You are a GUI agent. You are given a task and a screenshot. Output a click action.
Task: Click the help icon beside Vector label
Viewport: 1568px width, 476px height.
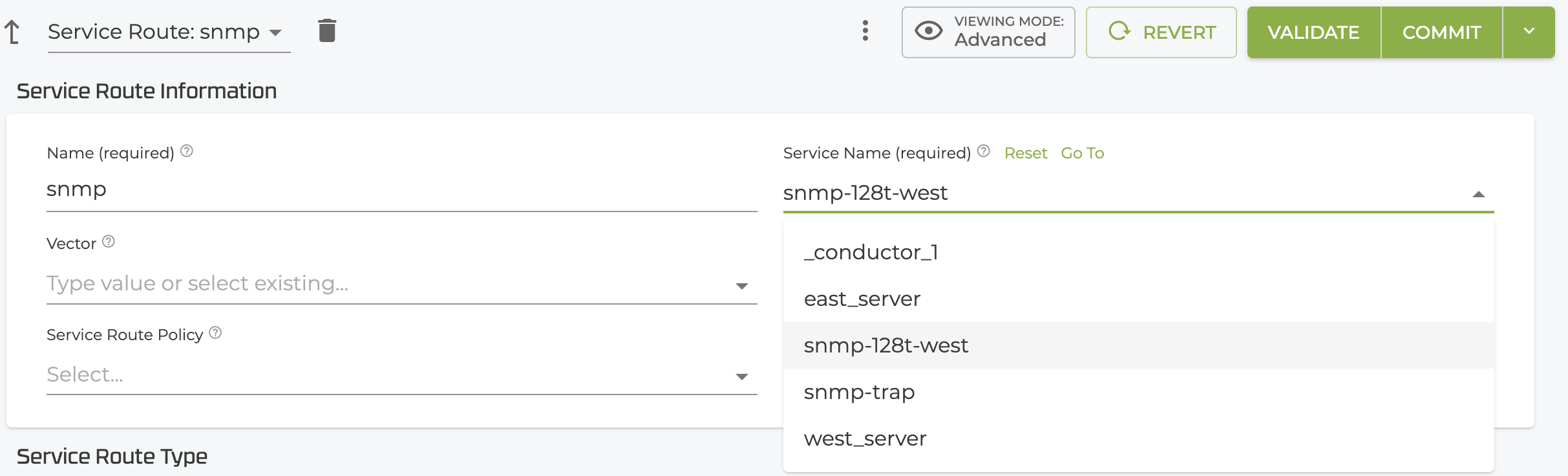tap(109, 242)
